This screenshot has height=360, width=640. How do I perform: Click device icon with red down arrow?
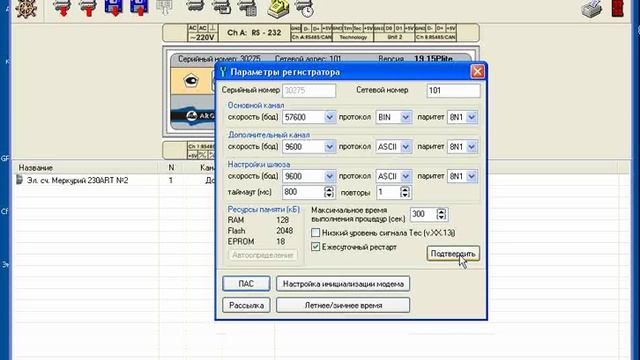point(62,8)
